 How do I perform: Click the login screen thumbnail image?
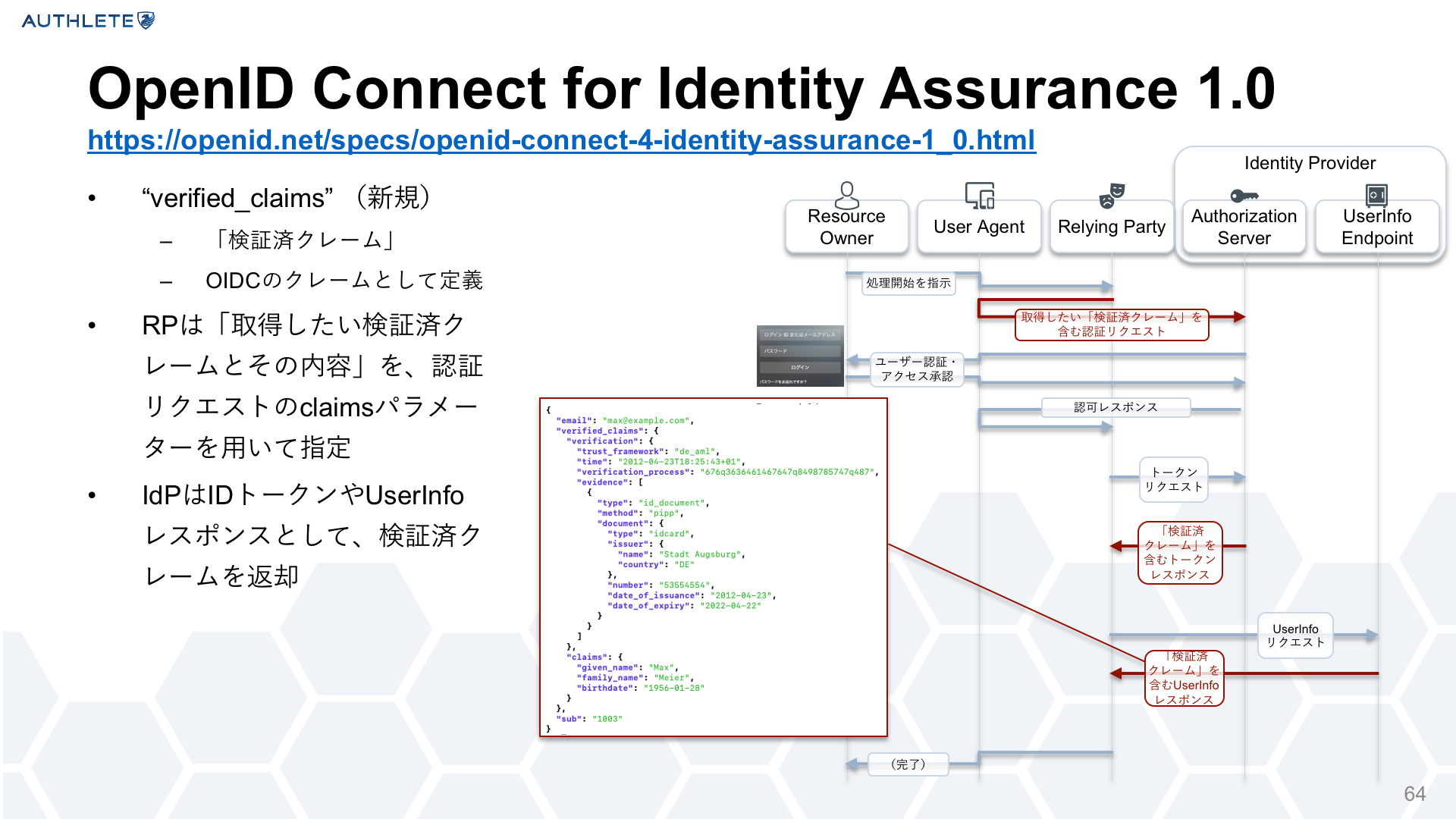(800, 356)
